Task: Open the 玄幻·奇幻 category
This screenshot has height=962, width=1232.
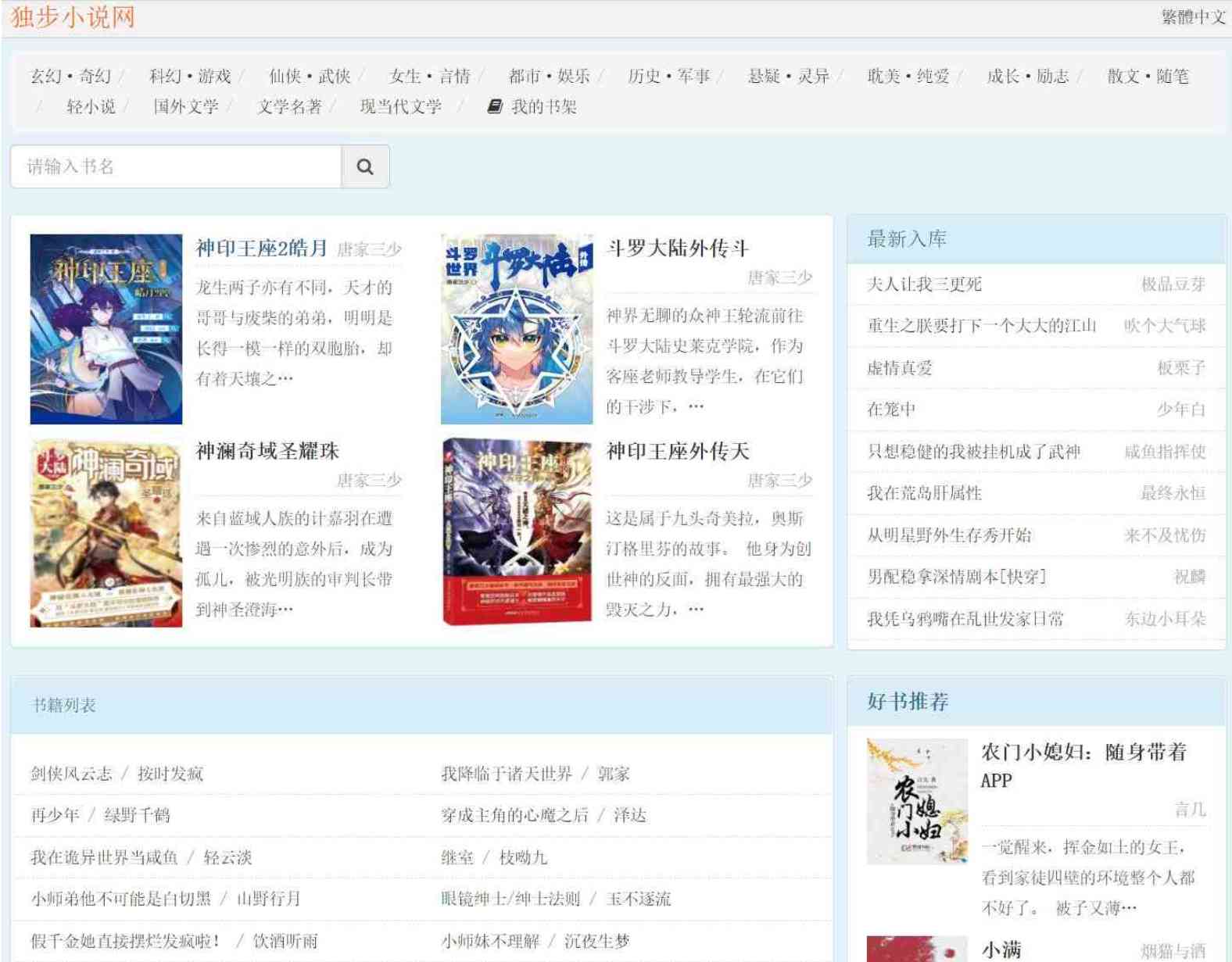Action: pyautogui.click(x=71, y=76)
